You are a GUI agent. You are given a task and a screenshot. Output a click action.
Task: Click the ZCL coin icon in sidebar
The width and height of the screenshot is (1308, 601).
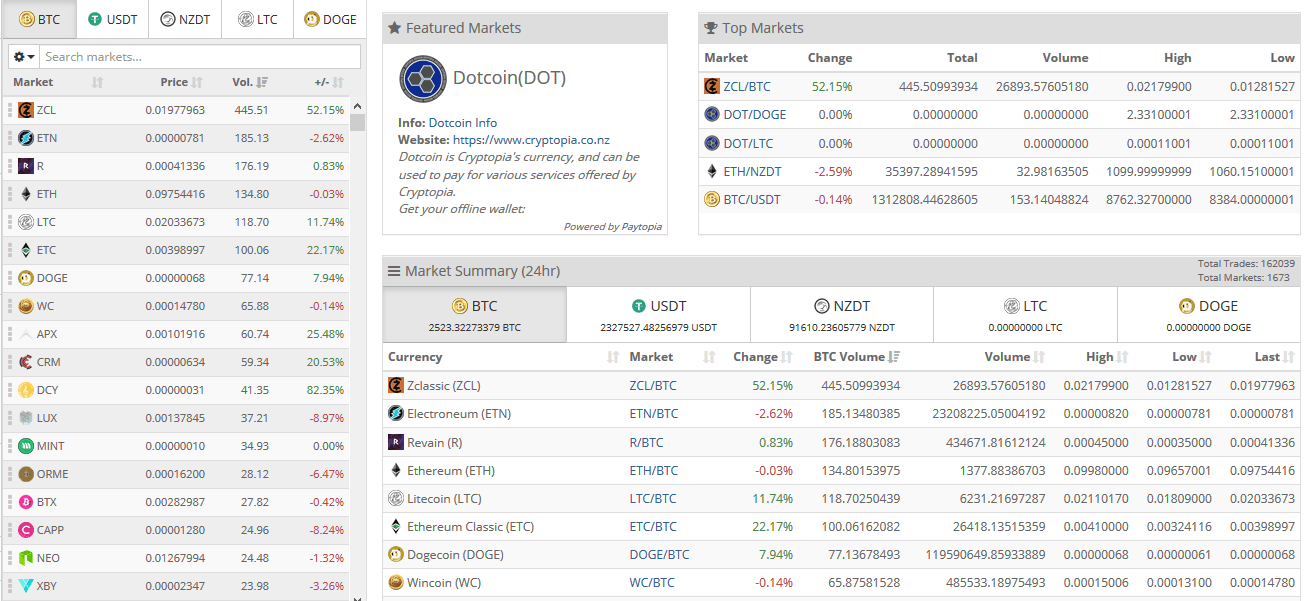coord(26,110)
